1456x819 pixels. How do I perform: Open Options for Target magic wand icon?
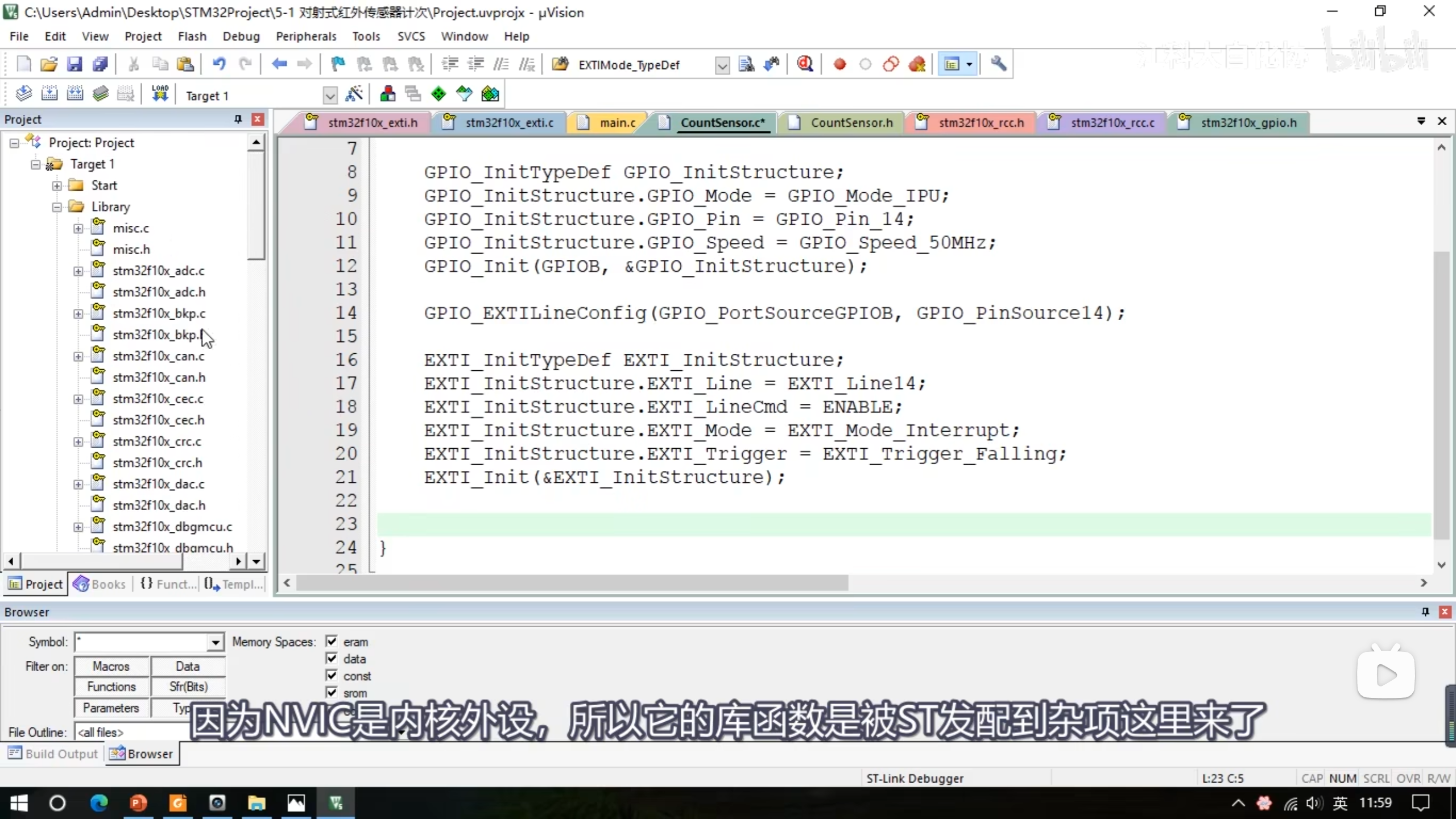354,94
